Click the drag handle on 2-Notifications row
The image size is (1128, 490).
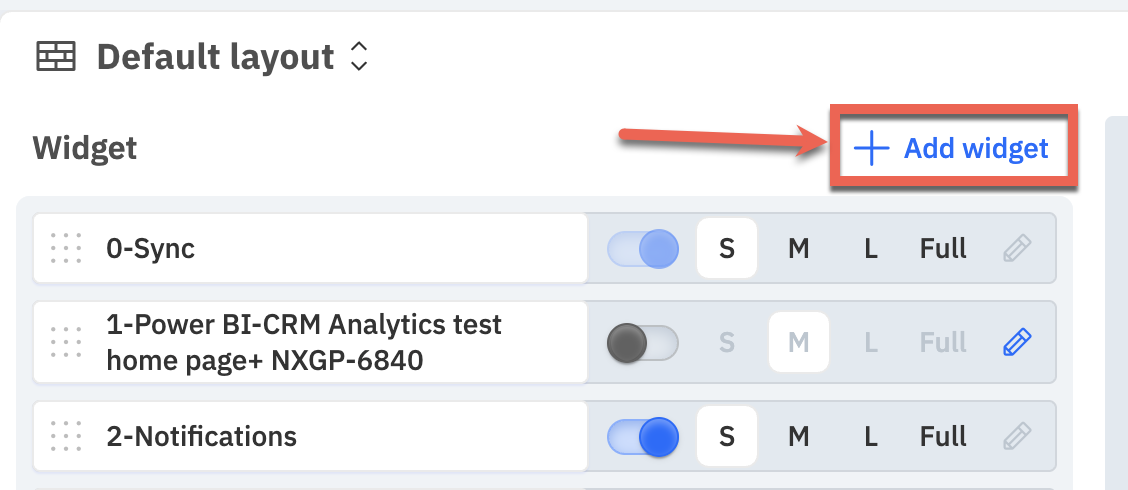pos(66,436)
